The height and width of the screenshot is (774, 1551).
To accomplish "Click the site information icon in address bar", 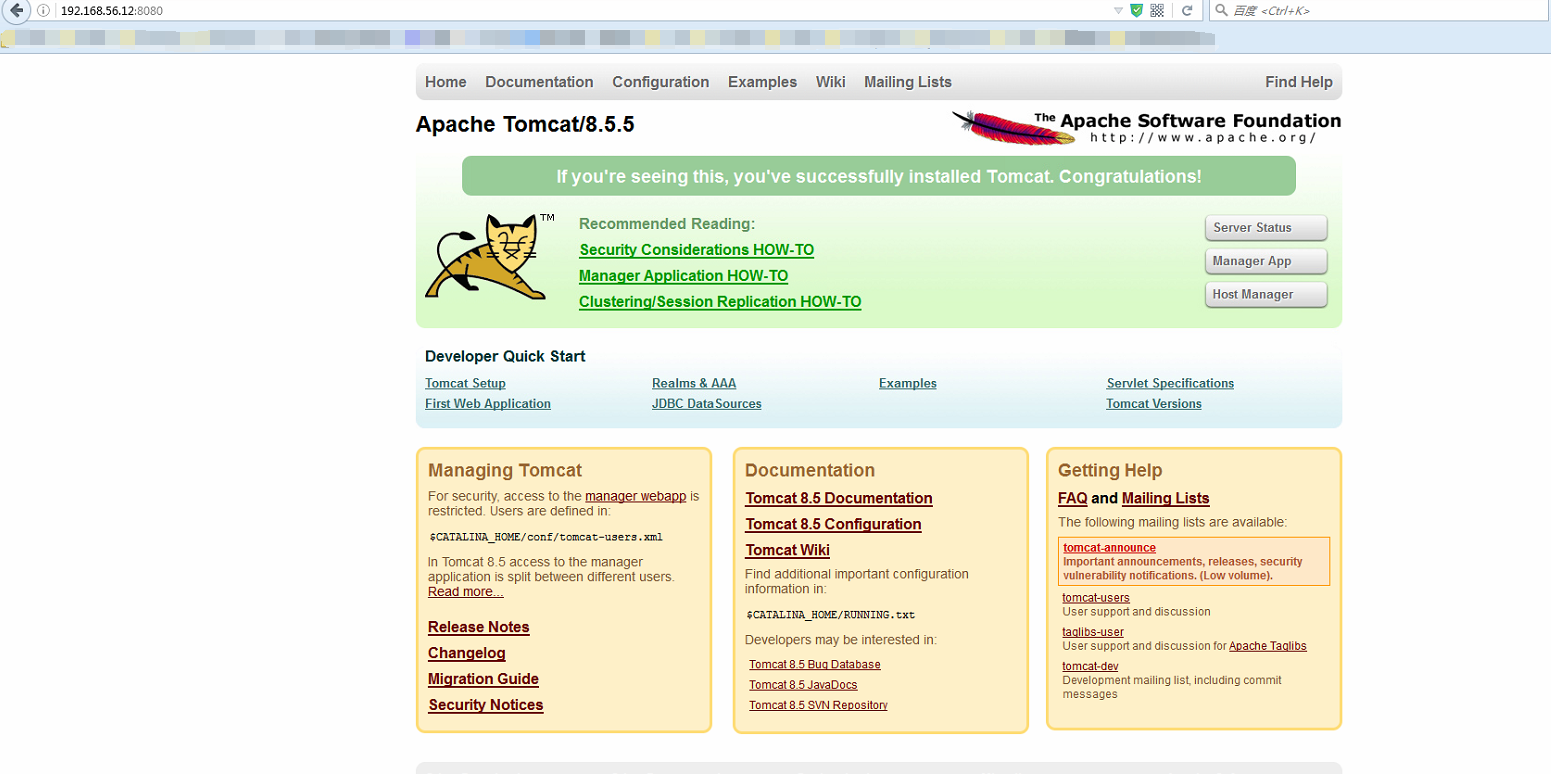I will (44, 11).
